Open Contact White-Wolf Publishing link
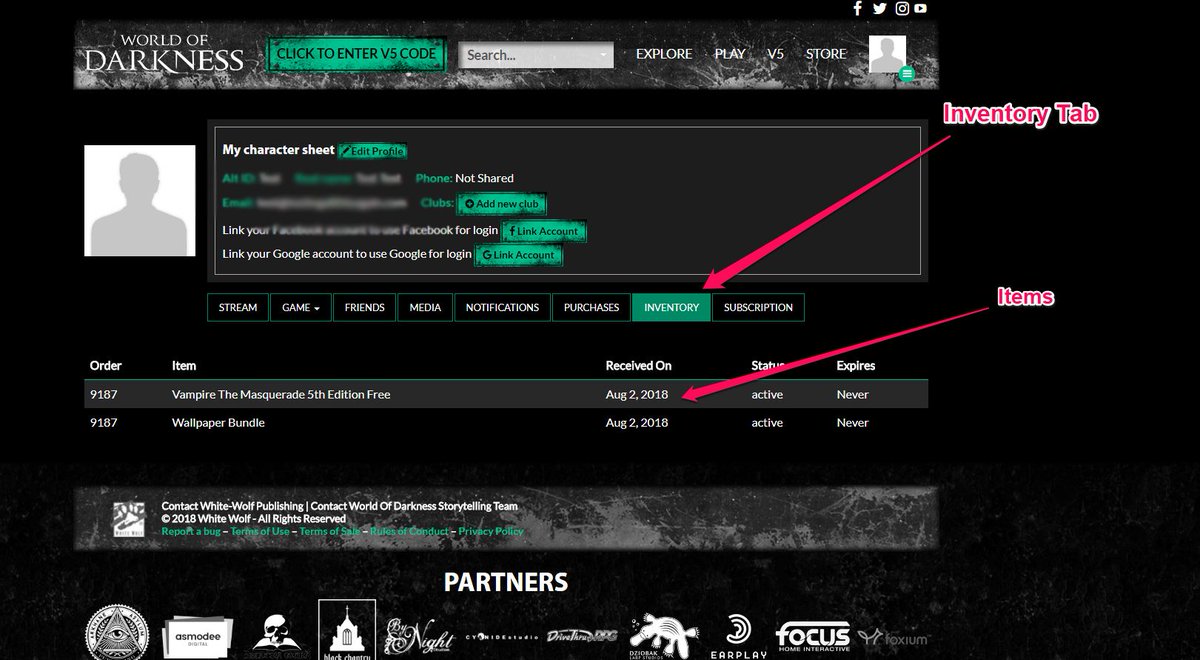 [x=233, y=507]
